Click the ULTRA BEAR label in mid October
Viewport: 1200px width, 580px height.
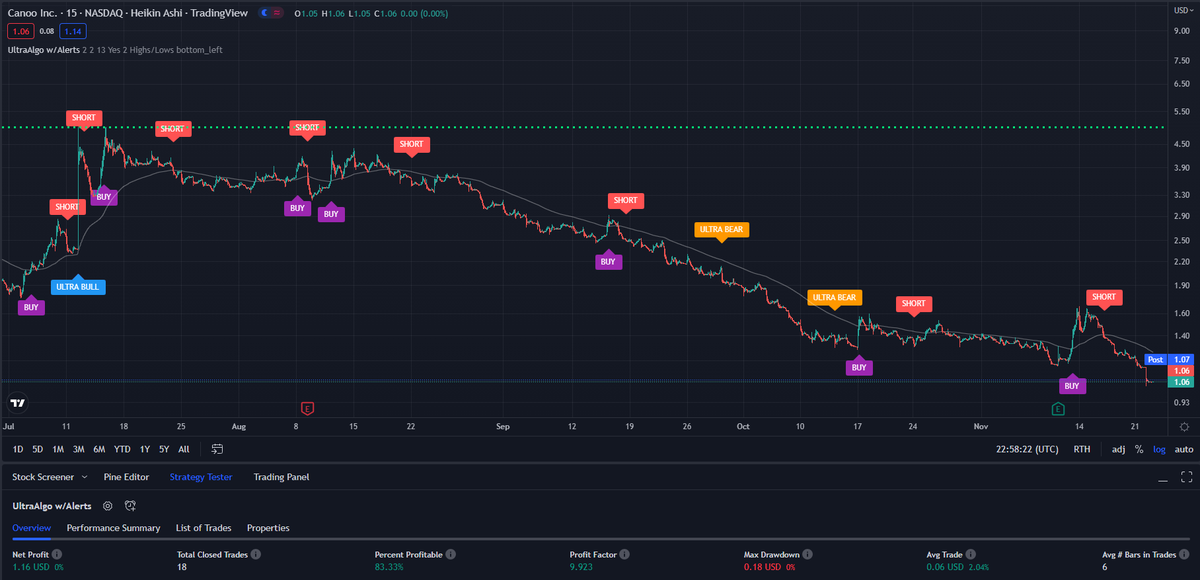coord(835,299)
